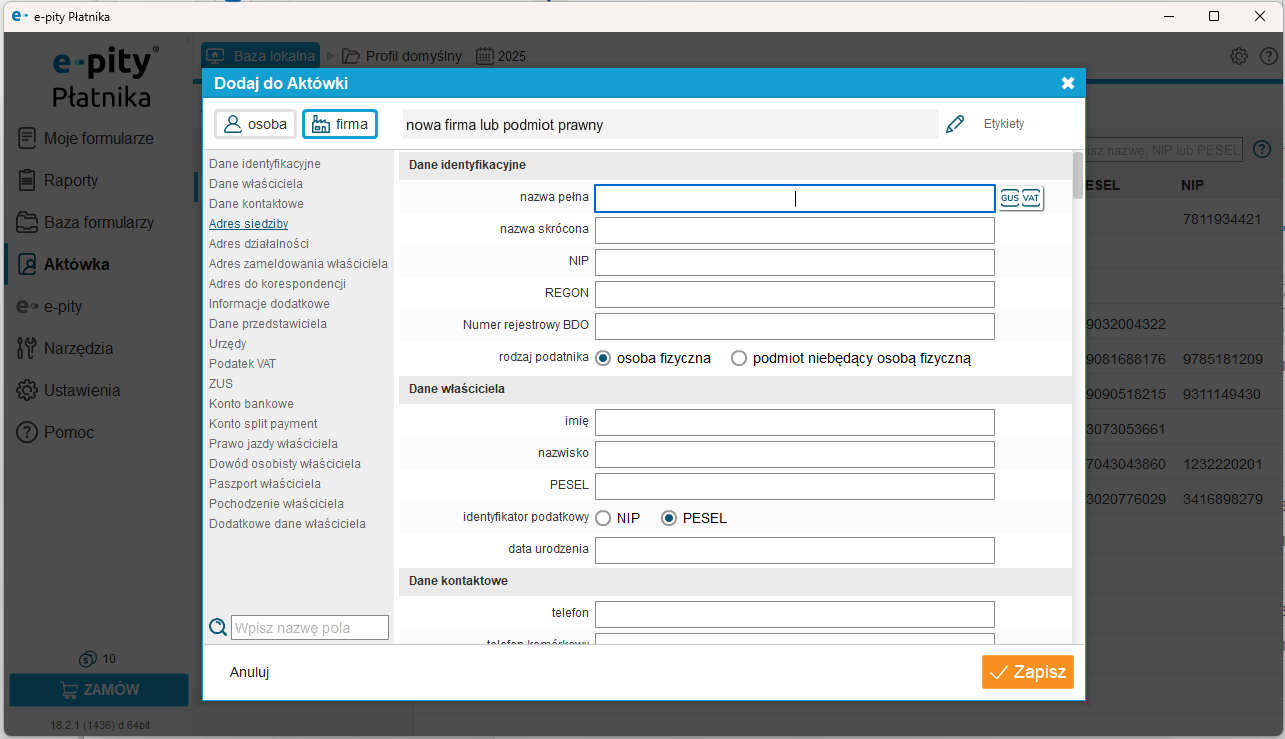The height and width of the screenshot is (739, 1285).
Task: Open the Etykiety labels menu
Action: pyautogui.click(x=1004, y=124)
